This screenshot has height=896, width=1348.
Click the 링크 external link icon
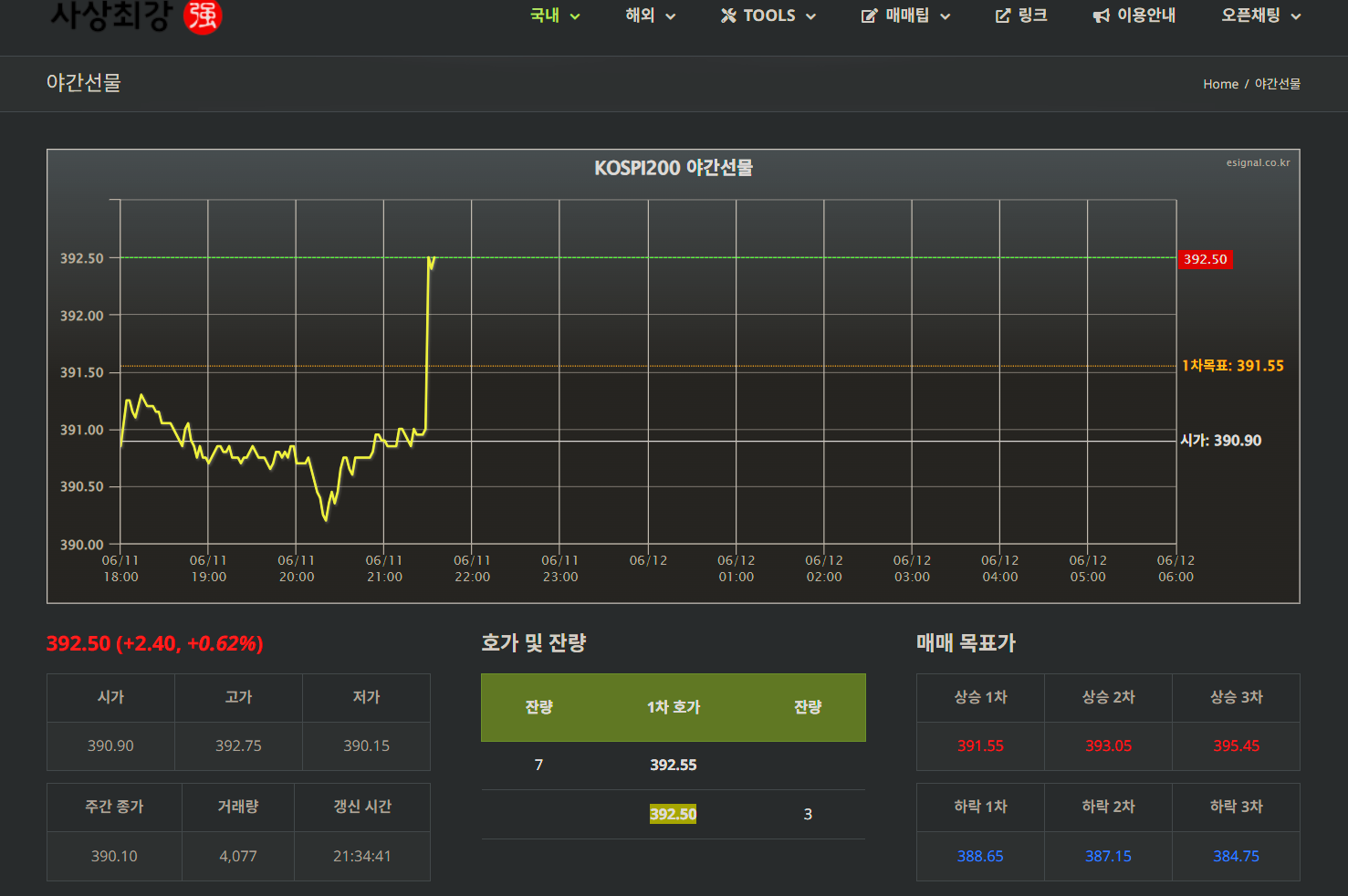pyautogui.click(x=1003, y=16)
